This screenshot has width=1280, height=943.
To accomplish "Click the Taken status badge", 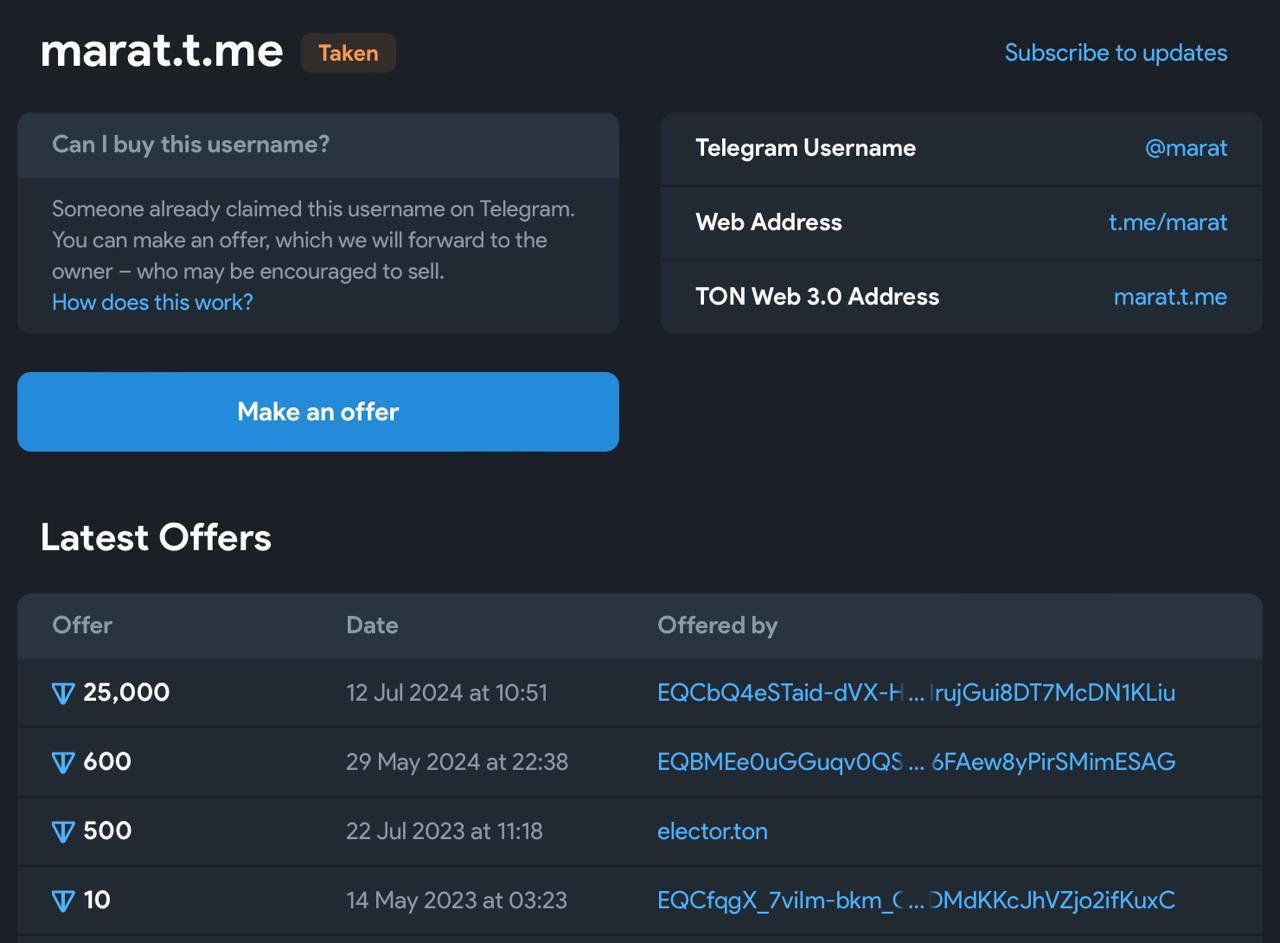I will [x=348, y=53].
